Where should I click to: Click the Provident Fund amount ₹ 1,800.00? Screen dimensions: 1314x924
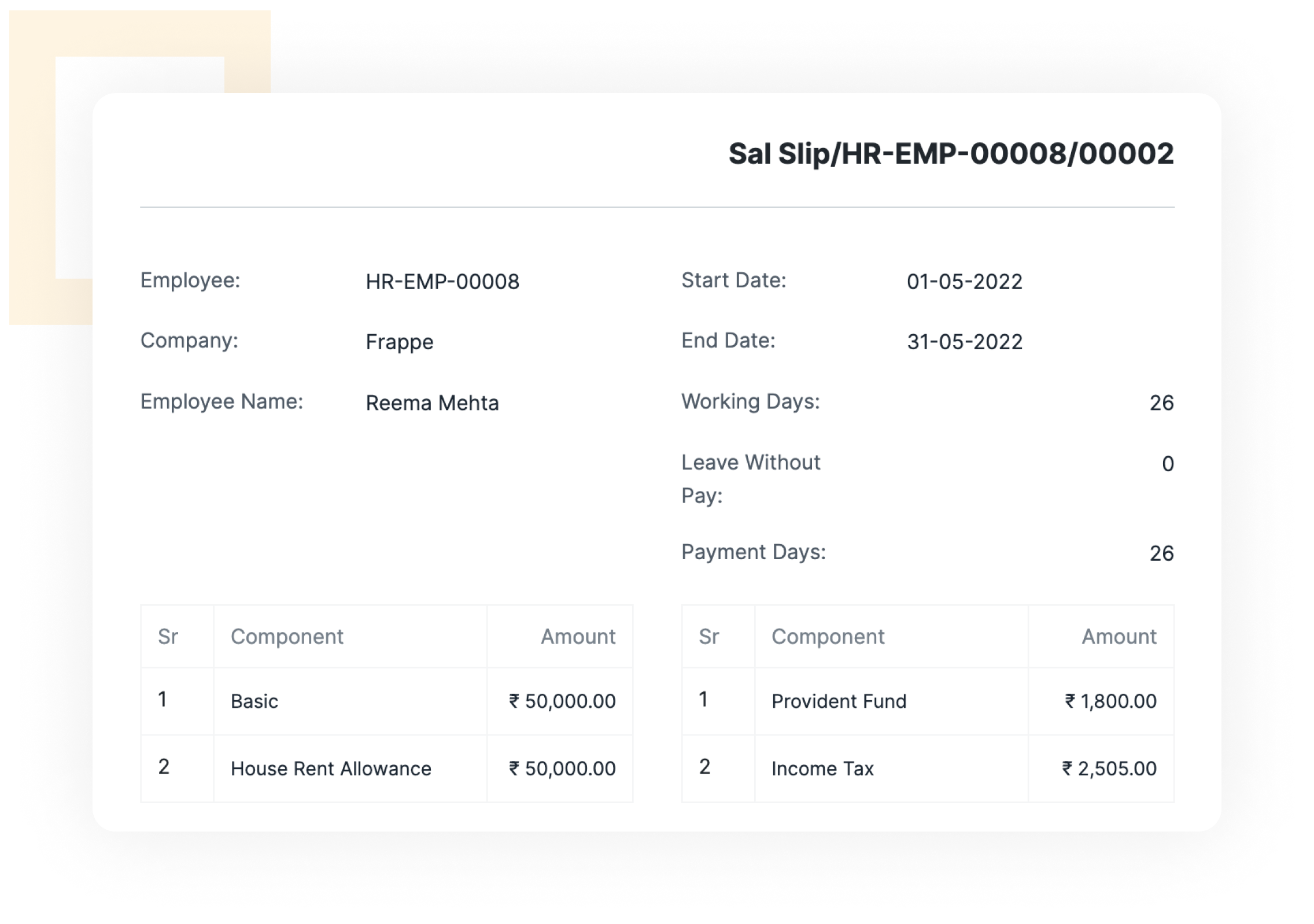pyautogui.click(x=1110, y=701)
